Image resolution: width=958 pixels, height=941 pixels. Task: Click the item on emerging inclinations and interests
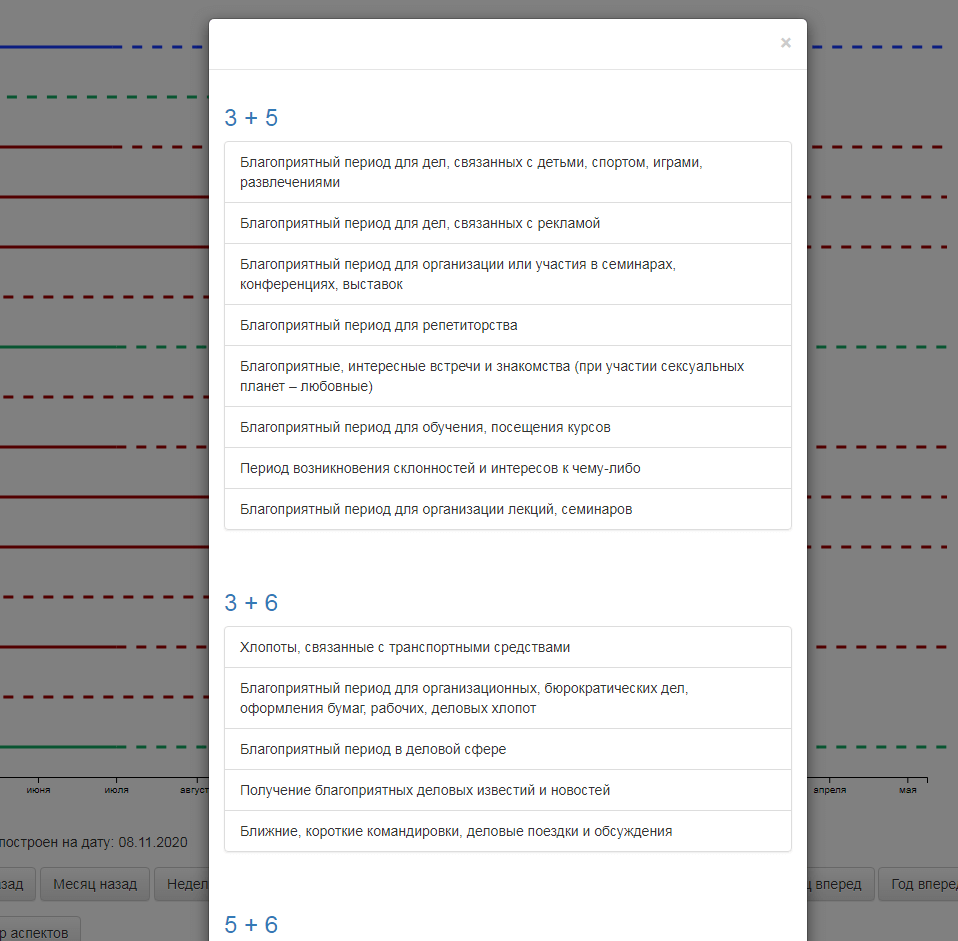(x=507, y=468)
